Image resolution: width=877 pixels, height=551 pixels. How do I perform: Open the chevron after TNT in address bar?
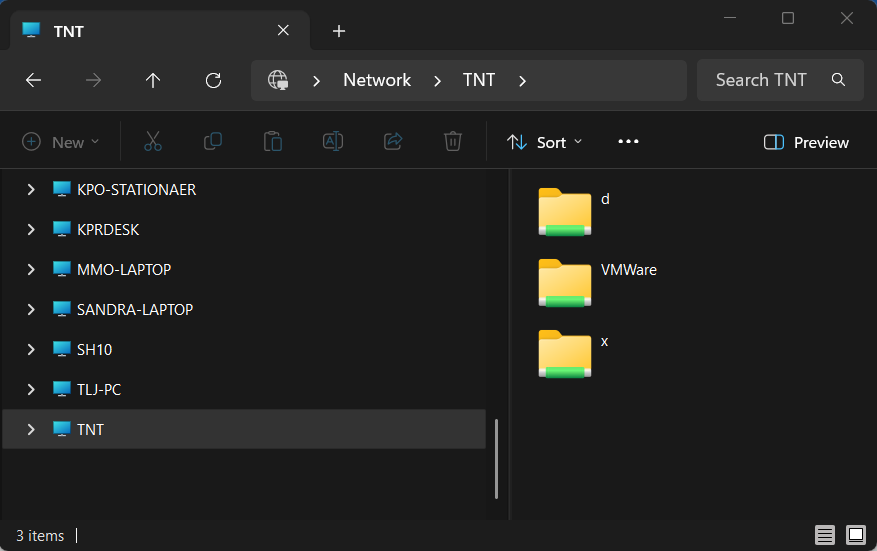[522, 81]
